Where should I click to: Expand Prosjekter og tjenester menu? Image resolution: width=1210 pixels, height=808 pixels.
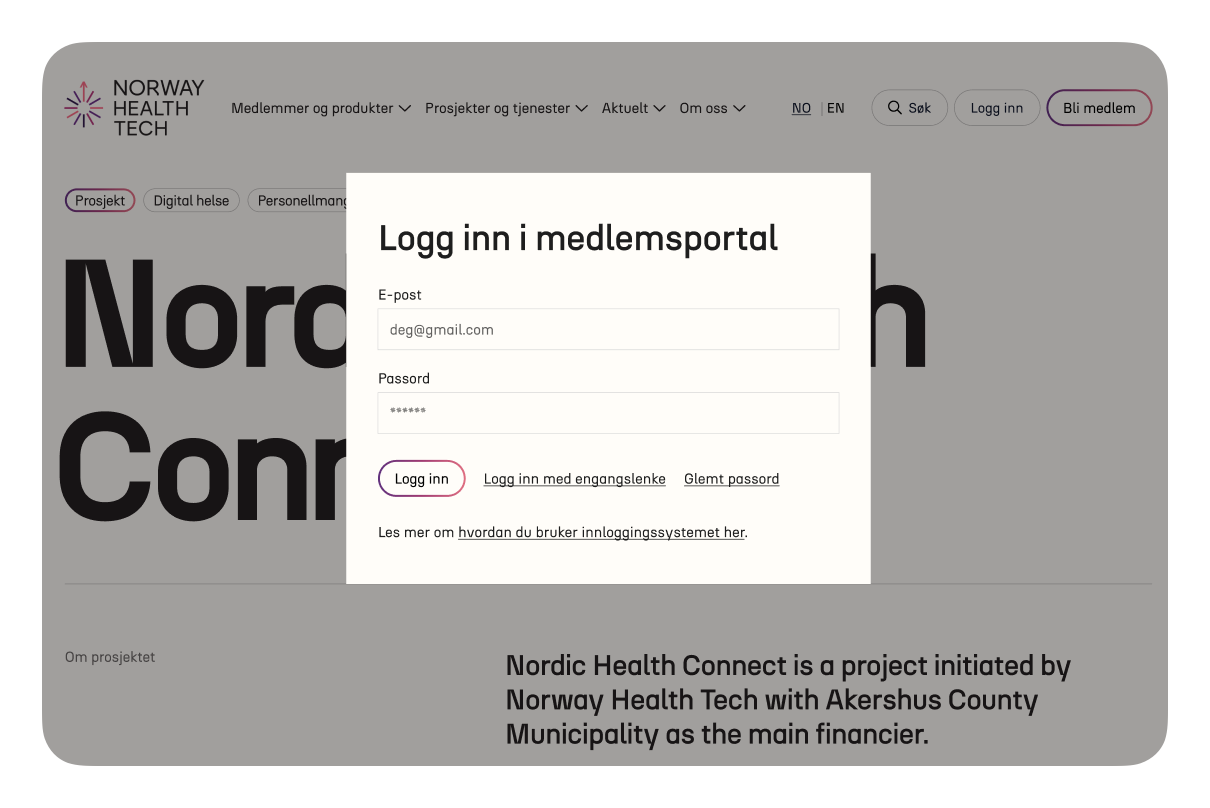506,108
